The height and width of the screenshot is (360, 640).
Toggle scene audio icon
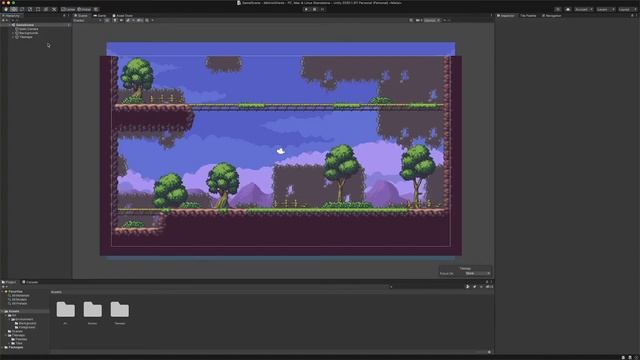121,20
